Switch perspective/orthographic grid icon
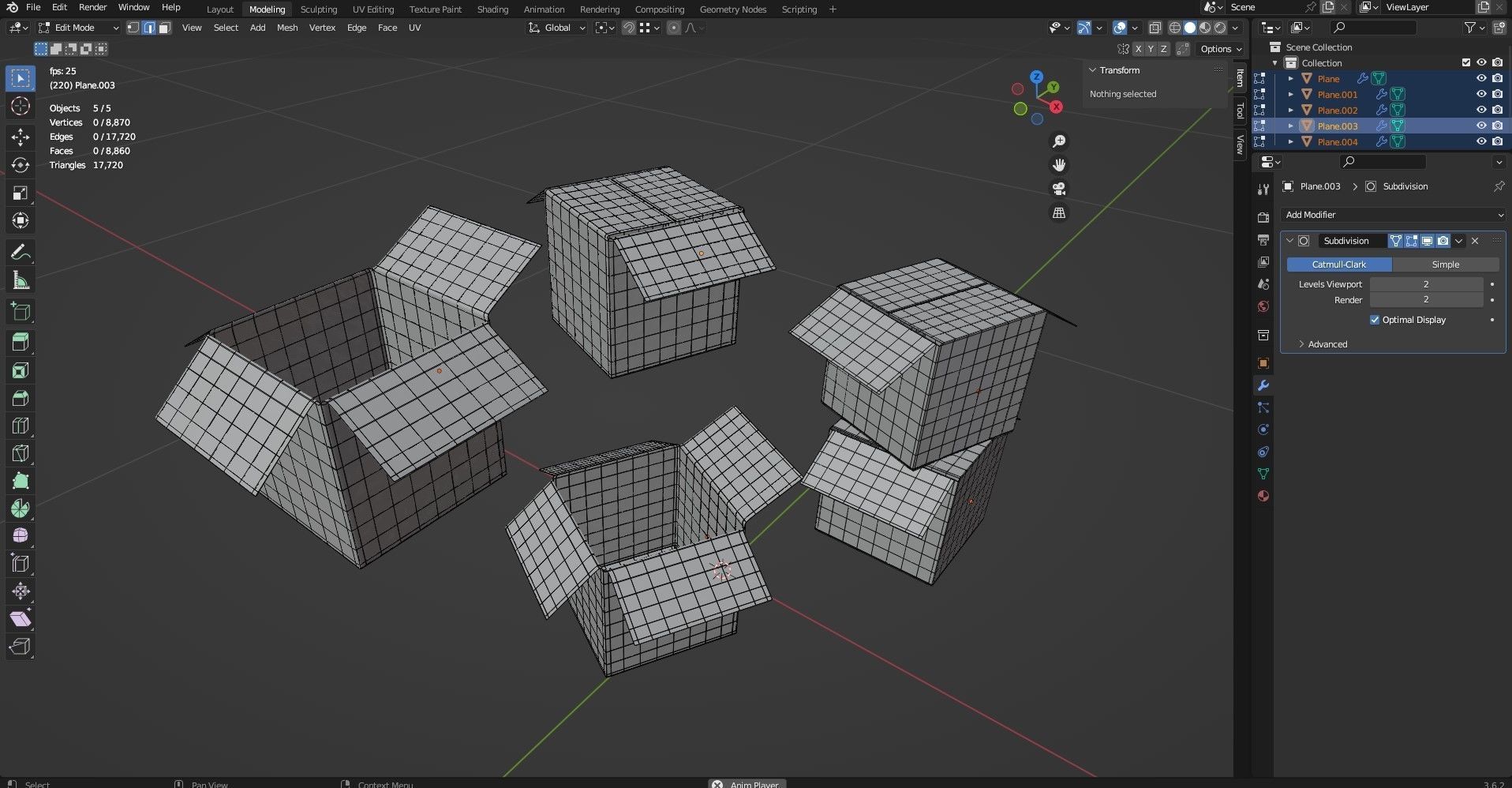Viewport: 1512px width, 788px height. 1059,213
